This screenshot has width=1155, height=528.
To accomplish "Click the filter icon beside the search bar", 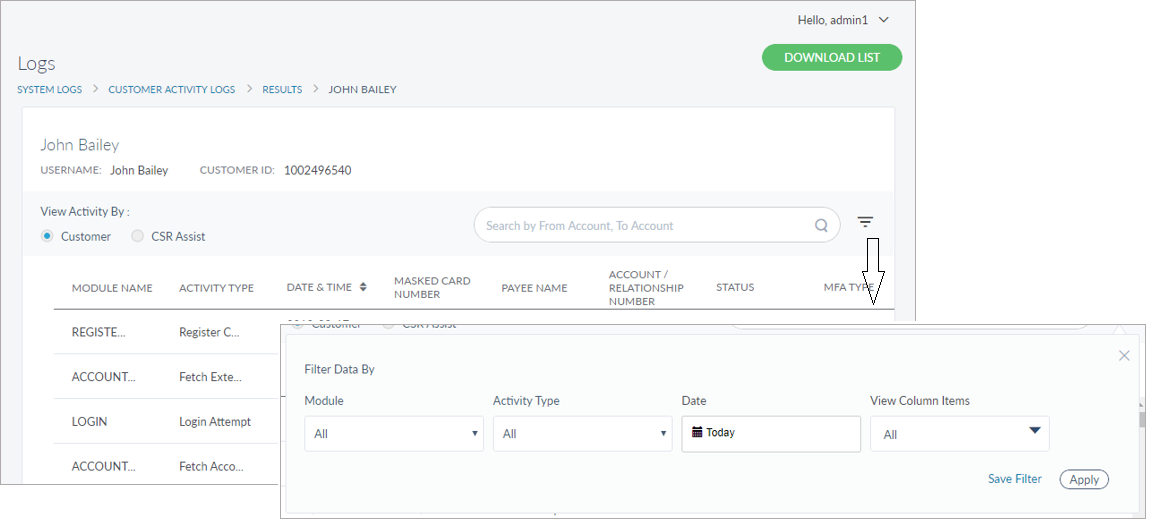I will coord(865,222).
